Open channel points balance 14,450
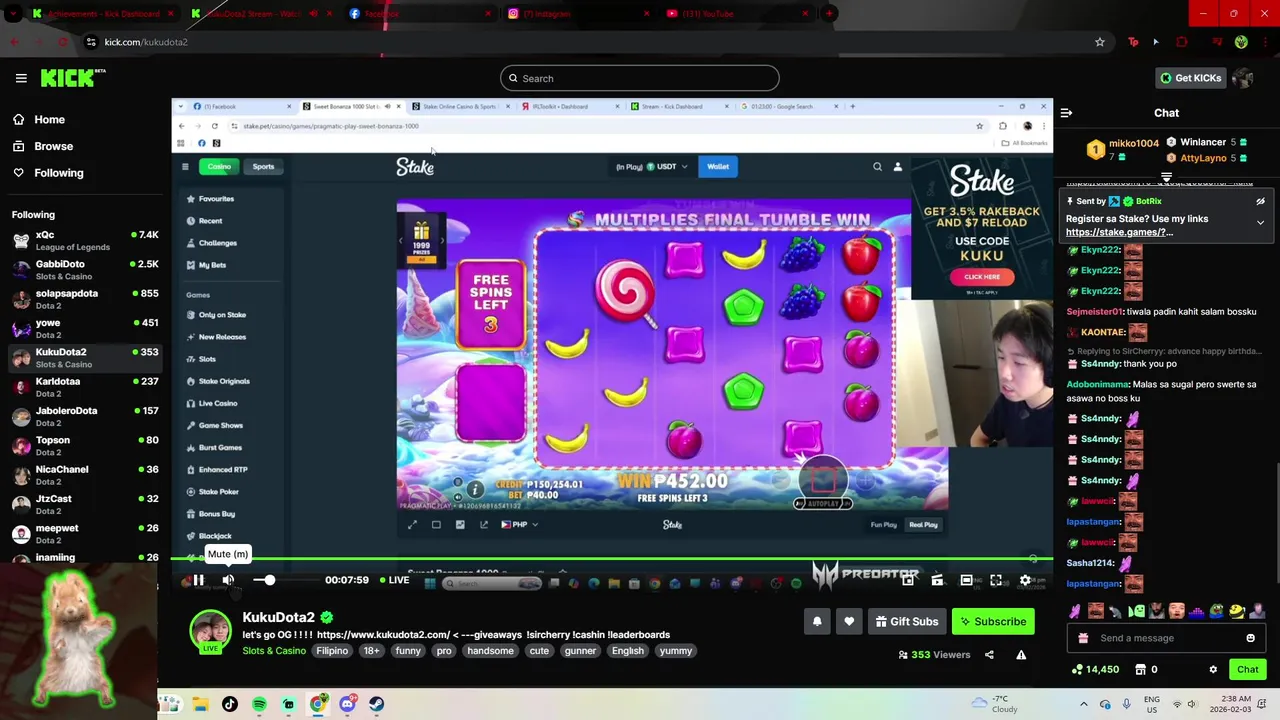Viewport: 1280px width, 720px height. point(1095,669)
